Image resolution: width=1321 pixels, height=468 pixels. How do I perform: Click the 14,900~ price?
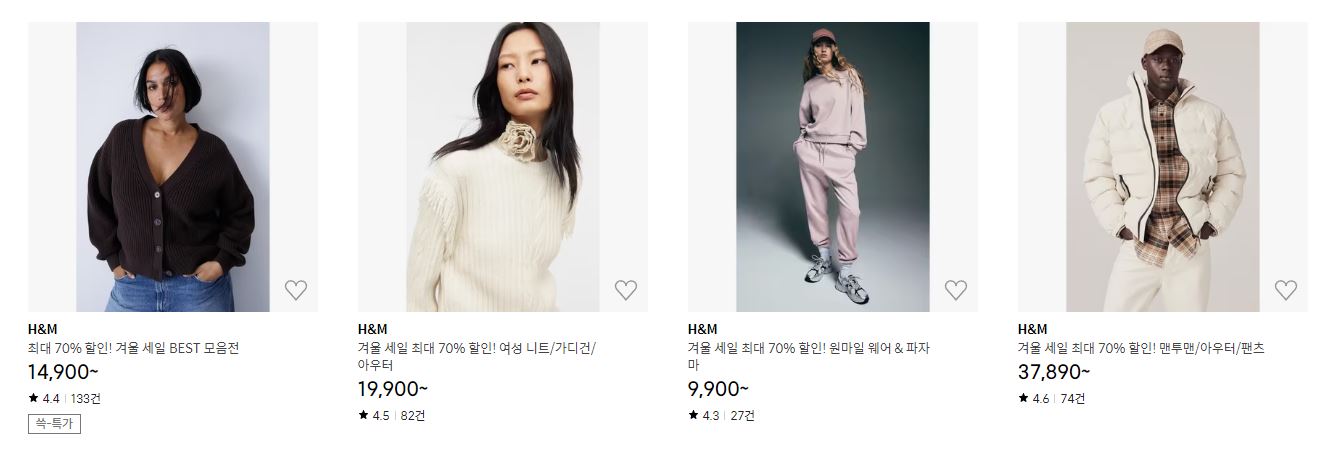(63, 373)
